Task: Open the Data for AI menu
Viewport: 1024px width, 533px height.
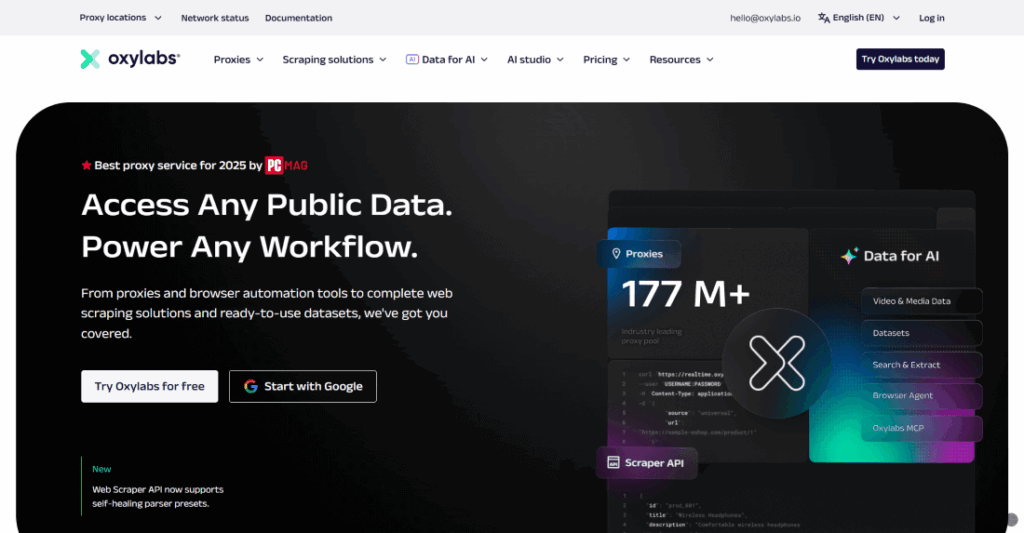Action: coord(447,59)
